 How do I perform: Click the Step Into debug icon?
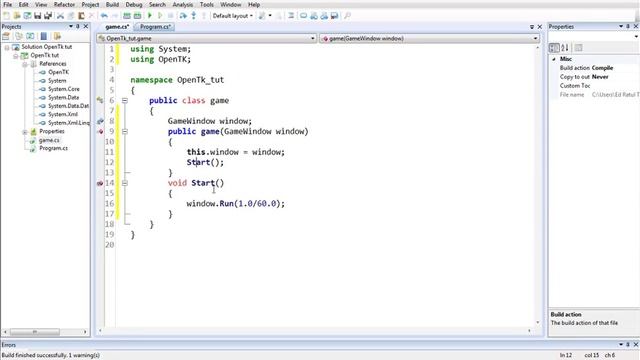pyautogui.click(x=193, y=16)
